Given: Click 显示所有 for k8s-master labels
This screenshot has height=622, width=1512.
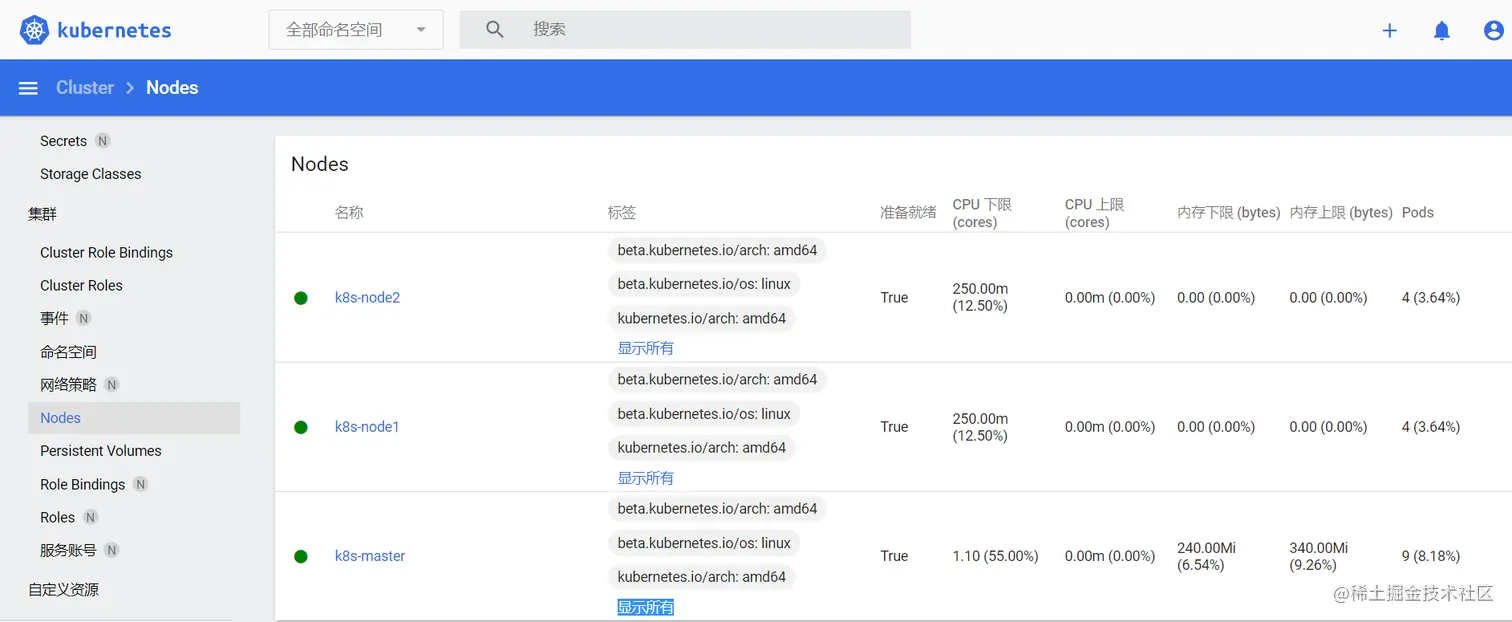Looking at the screenshot, I should pyautogui.click(x=645, y=607).
